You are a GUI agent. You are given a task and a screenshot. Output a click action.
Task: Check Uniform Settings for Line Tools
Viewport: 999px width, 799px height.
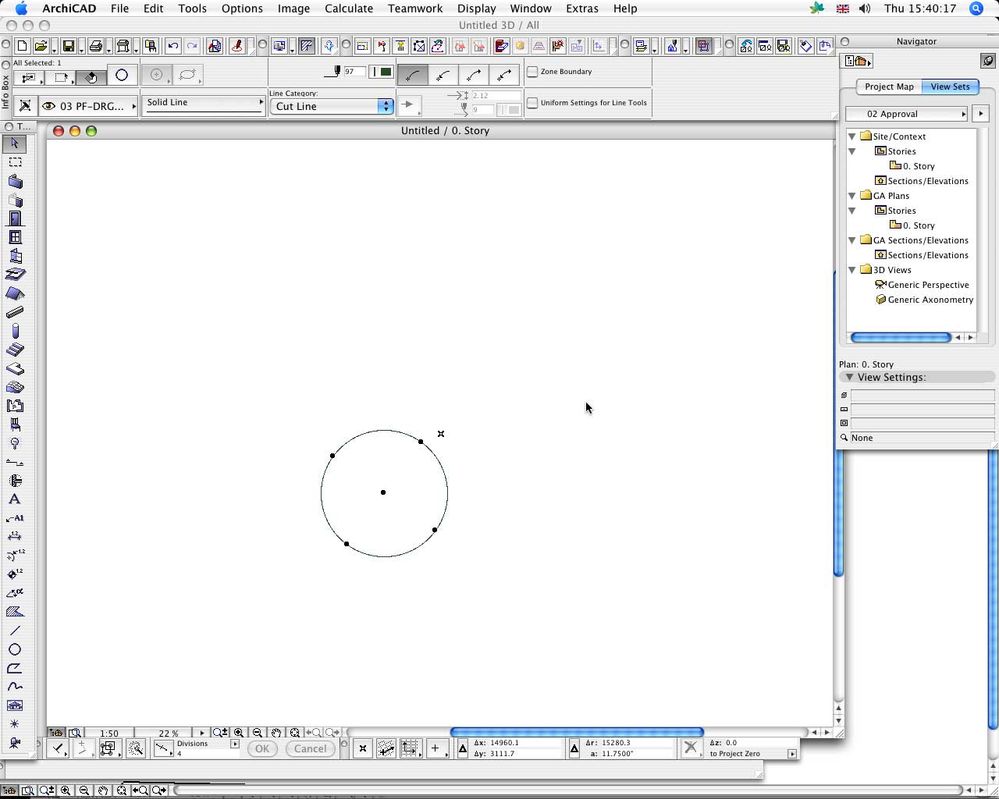534,102
